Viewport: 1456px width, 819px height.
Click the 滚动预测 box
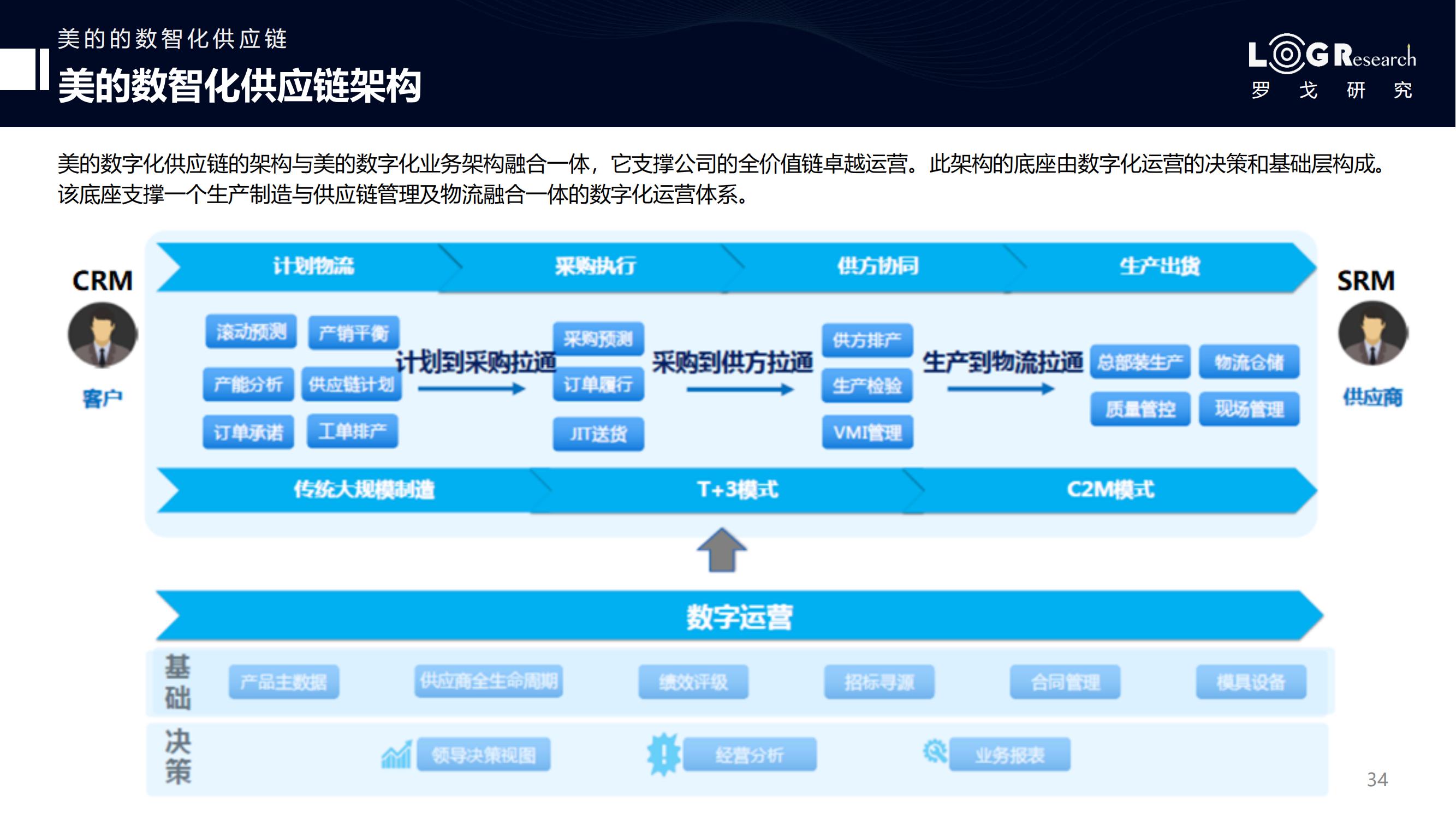coord(251,332)
